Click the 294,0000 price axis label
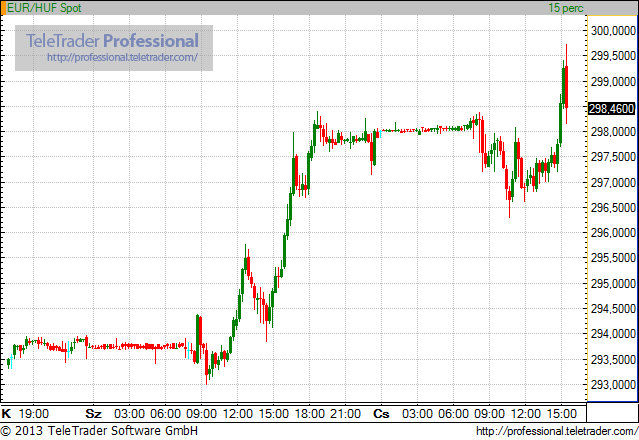Screen dimensions: 639x440 tap(613, 334)
